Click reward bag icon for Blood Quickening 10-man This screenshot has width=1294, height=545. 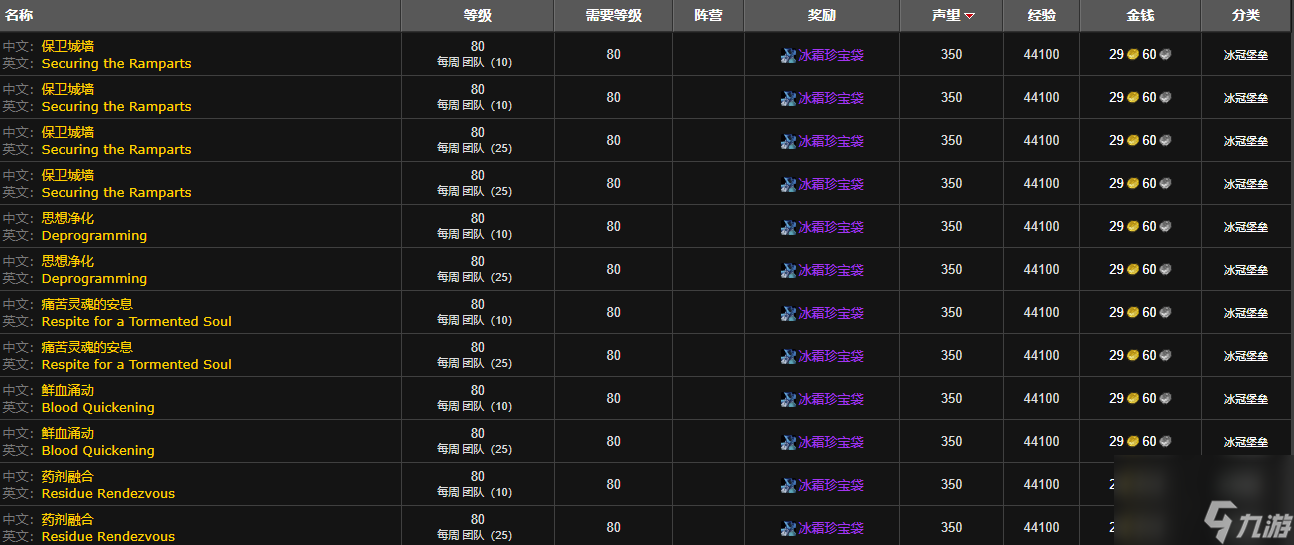tap(788, 399)
